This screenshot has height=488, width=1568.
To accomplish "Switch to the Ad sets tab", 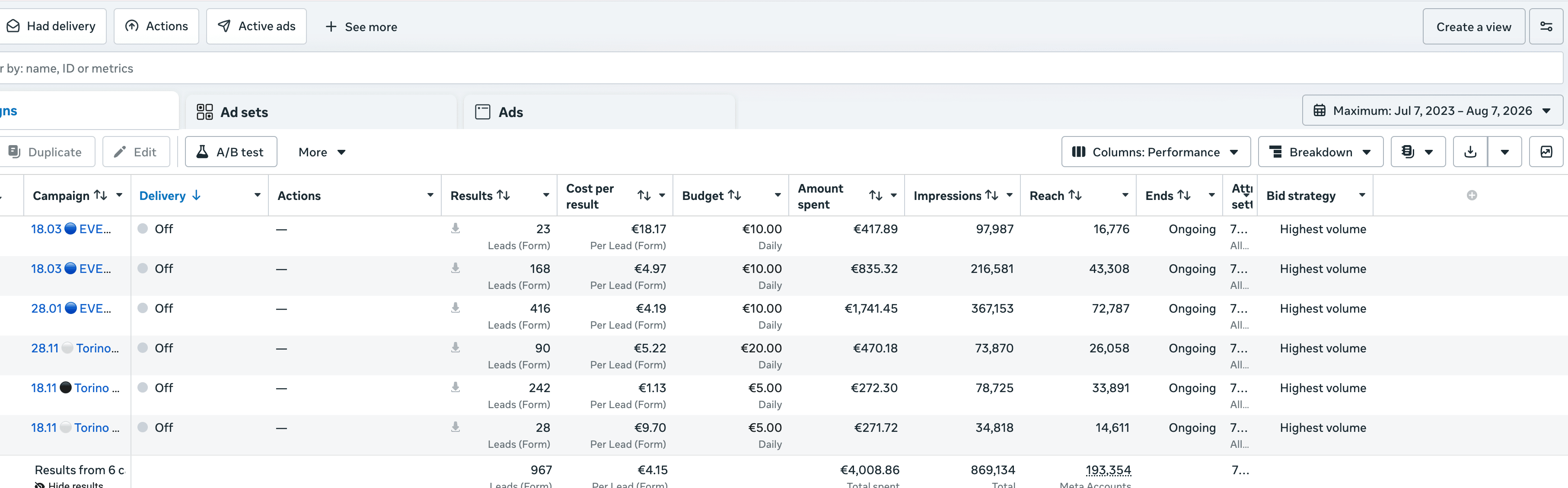I will coord(321,112).
